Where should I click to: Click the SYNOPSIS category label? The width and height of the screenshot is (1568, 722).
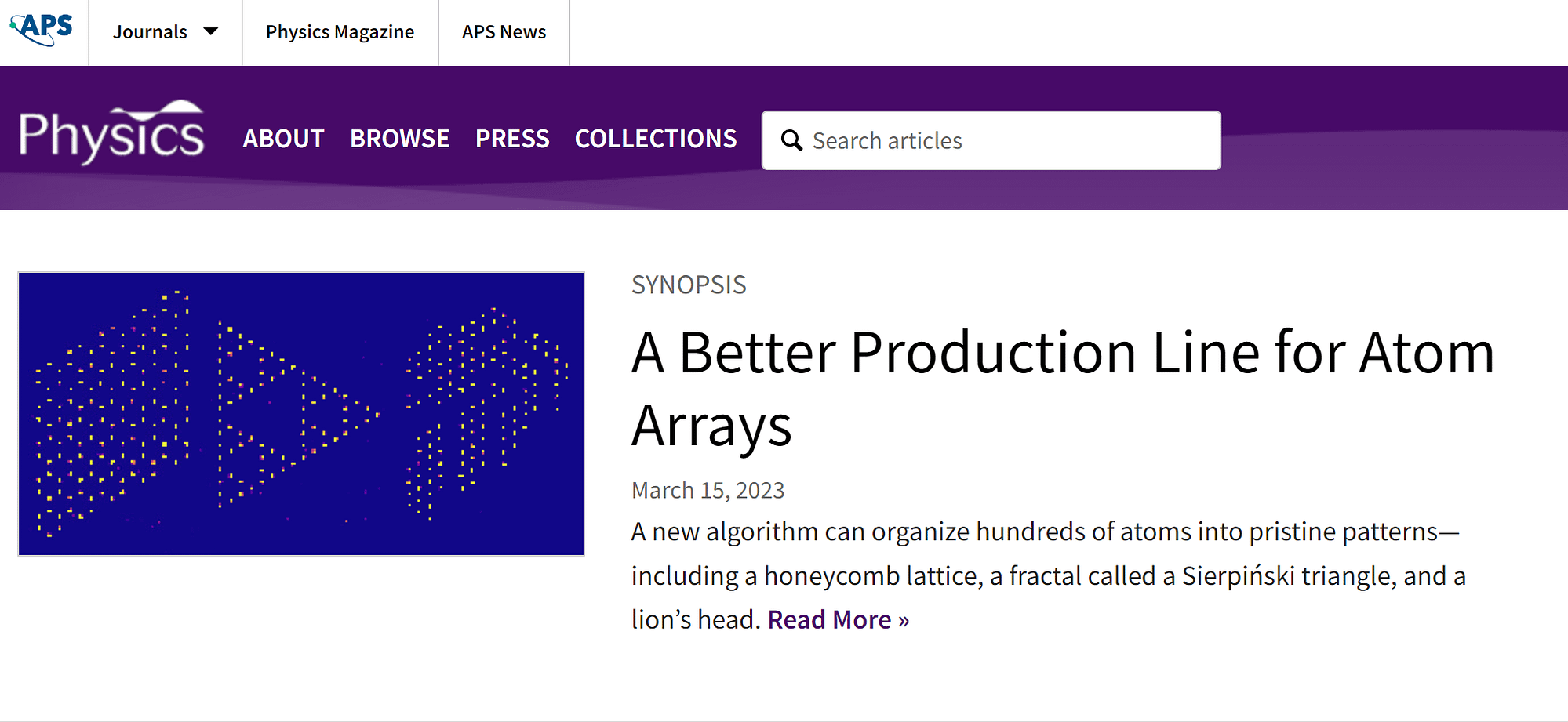(689, 285)
